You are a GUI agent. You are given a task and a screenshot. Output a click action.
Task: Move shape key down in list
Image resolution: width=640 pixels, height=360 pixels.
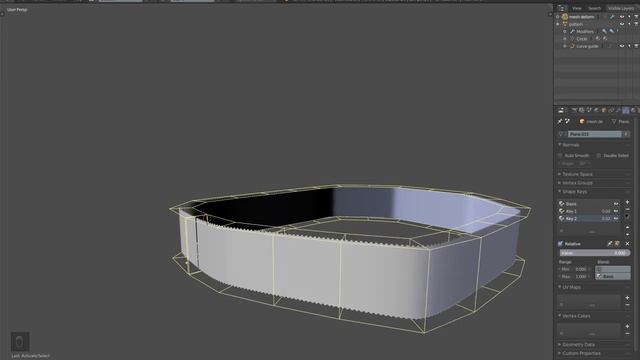pos(627,234)
